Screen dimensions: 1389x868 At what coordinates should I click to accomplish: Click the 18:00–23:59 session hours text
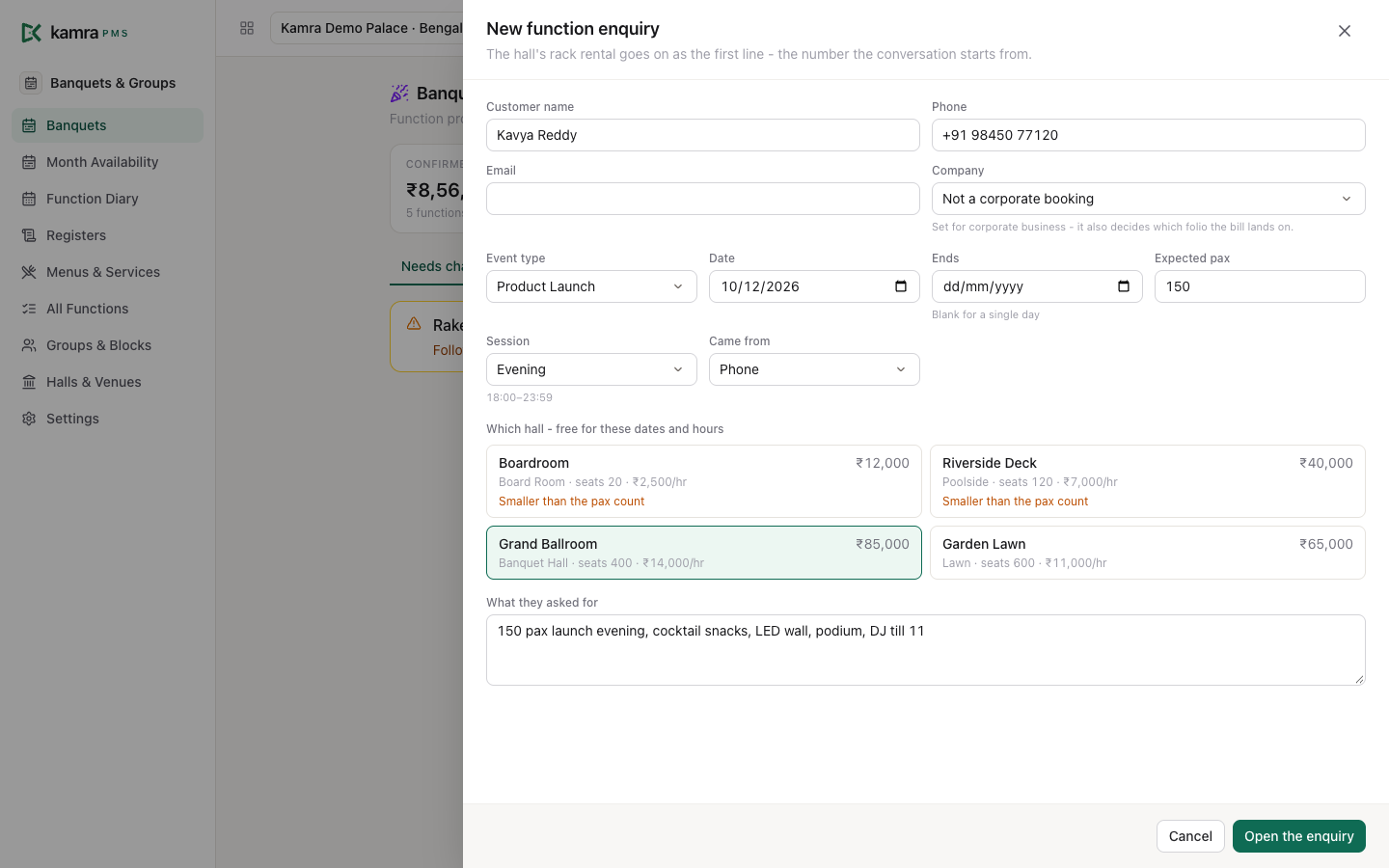point(519,397)
